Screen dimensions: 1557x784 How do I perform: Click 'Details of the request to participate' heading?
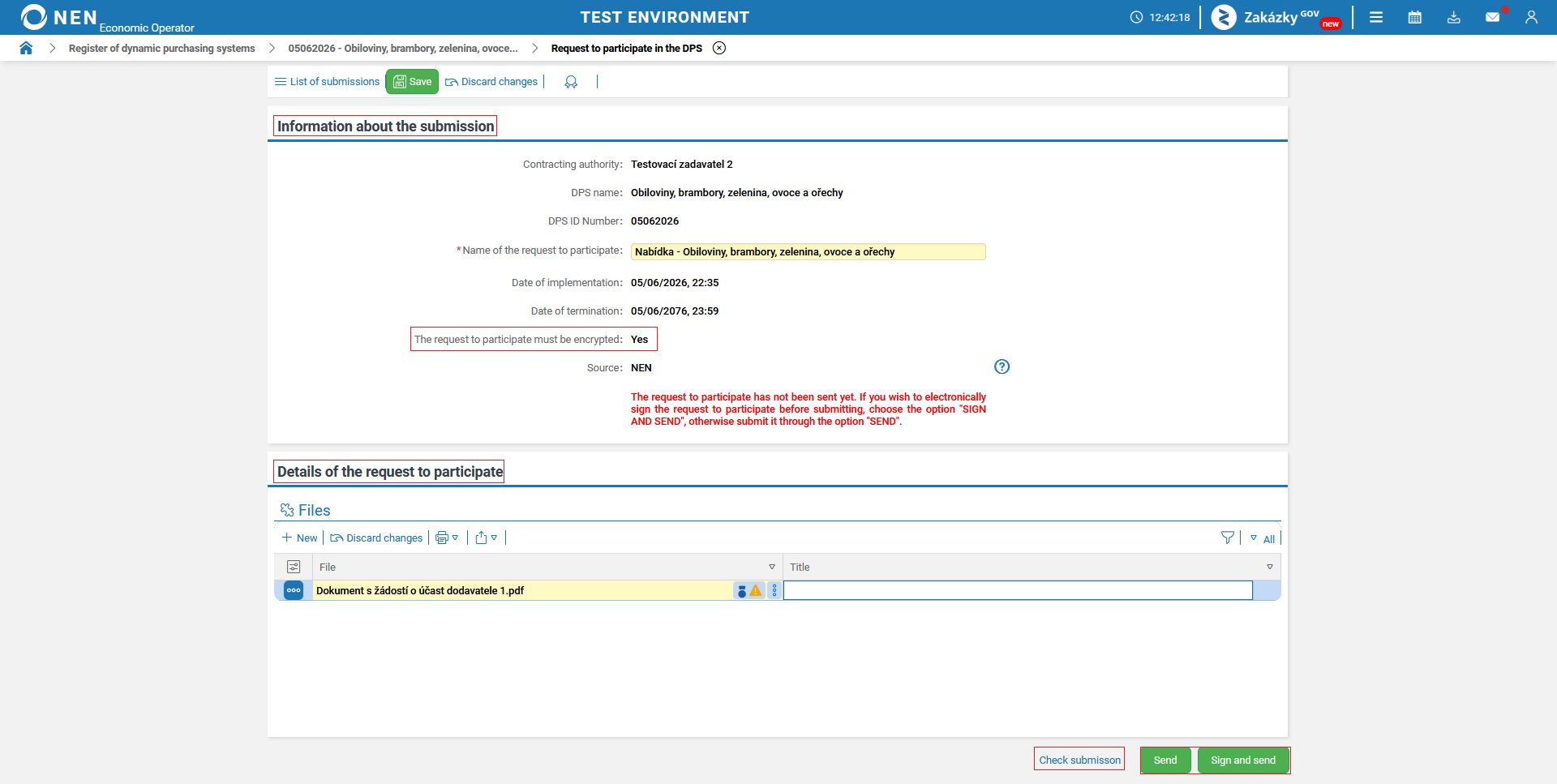(x=390, y=471)
